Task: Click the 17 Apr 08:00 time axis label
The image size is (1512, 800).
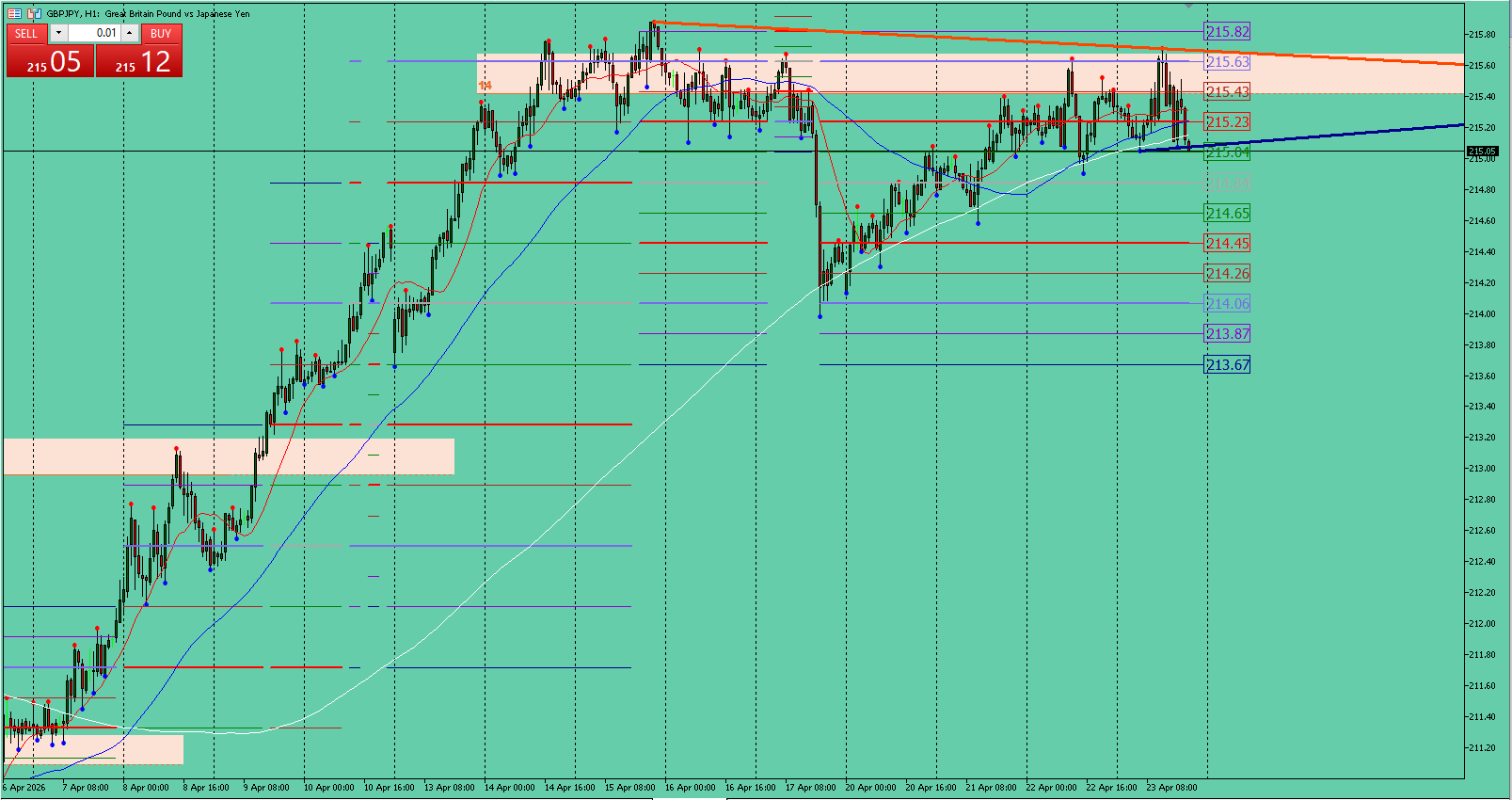Action: pos(810,788)
